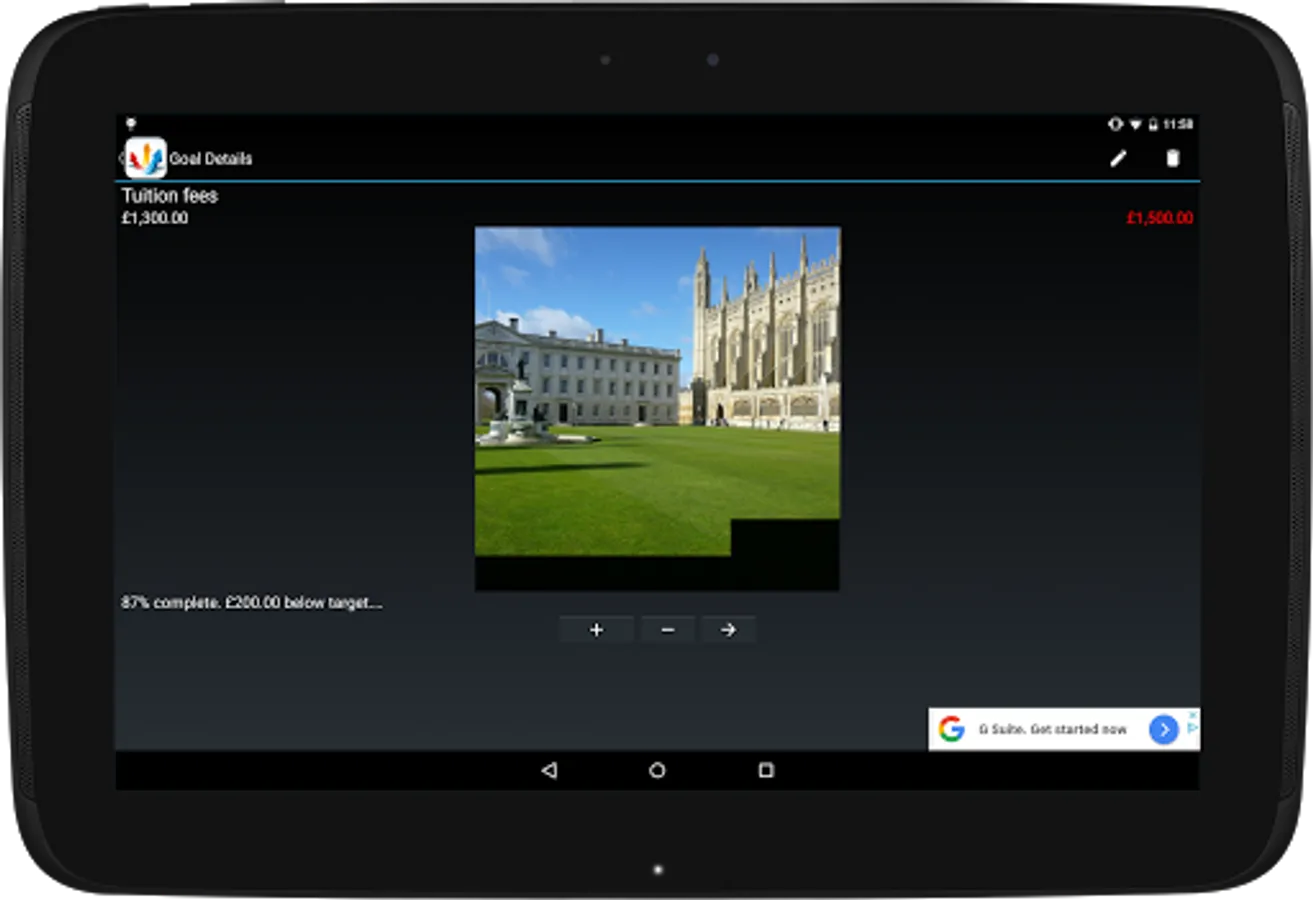Screen dimensions: 1313x900
Task: Open the goal photo of the college
Action: coord(657,409)
